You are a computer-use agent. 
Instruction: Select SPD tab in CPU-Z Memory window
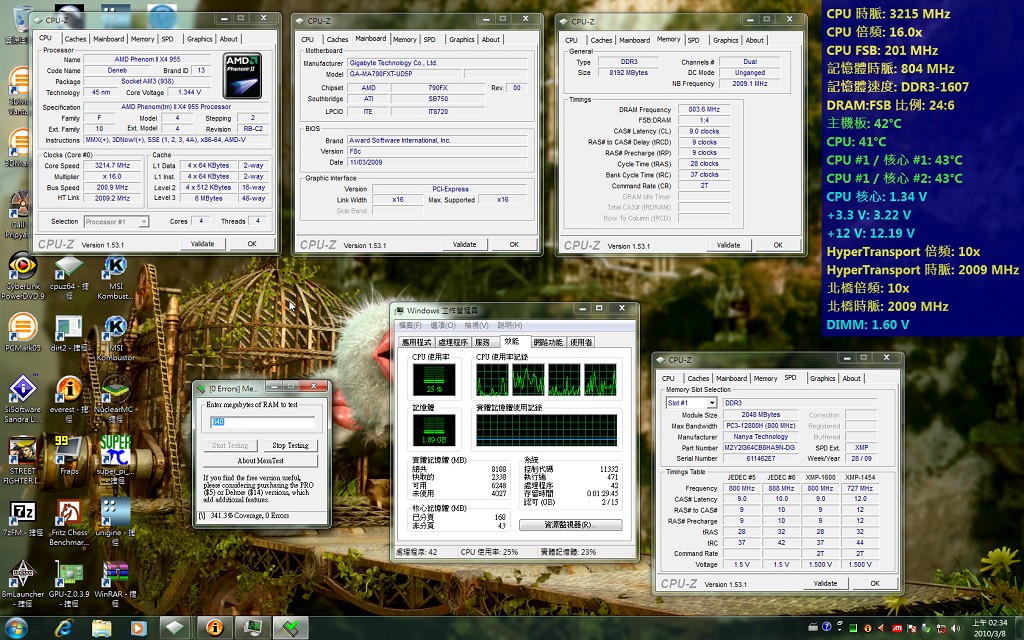694,40
